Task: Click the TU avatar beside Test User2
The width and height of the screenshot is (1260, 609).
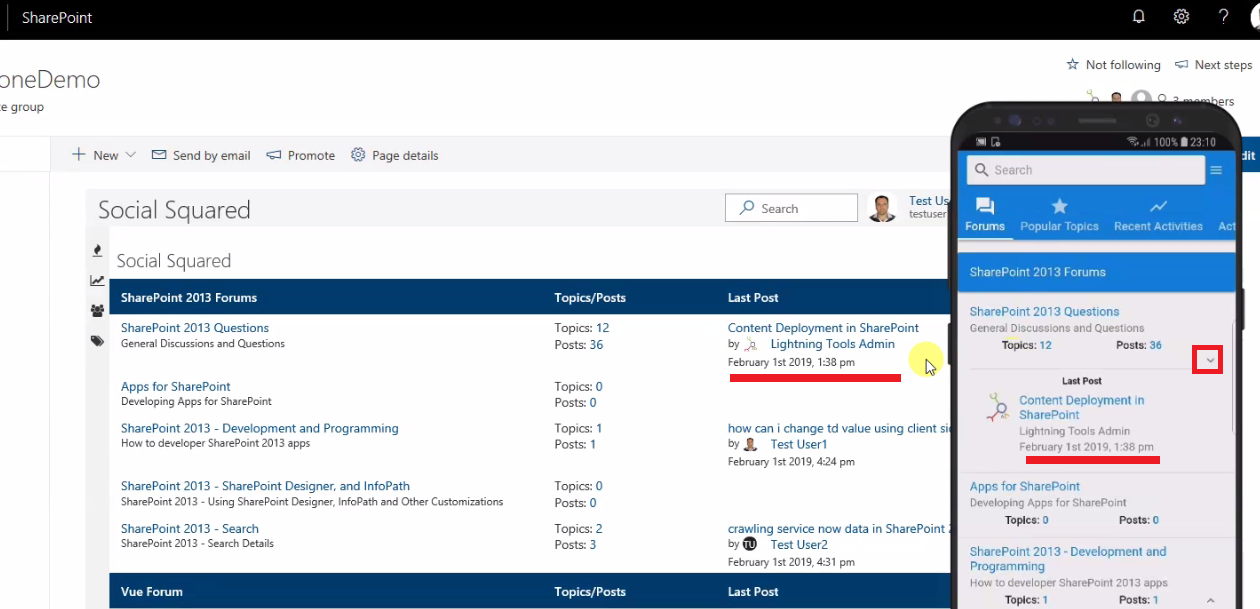Action: 750,544
